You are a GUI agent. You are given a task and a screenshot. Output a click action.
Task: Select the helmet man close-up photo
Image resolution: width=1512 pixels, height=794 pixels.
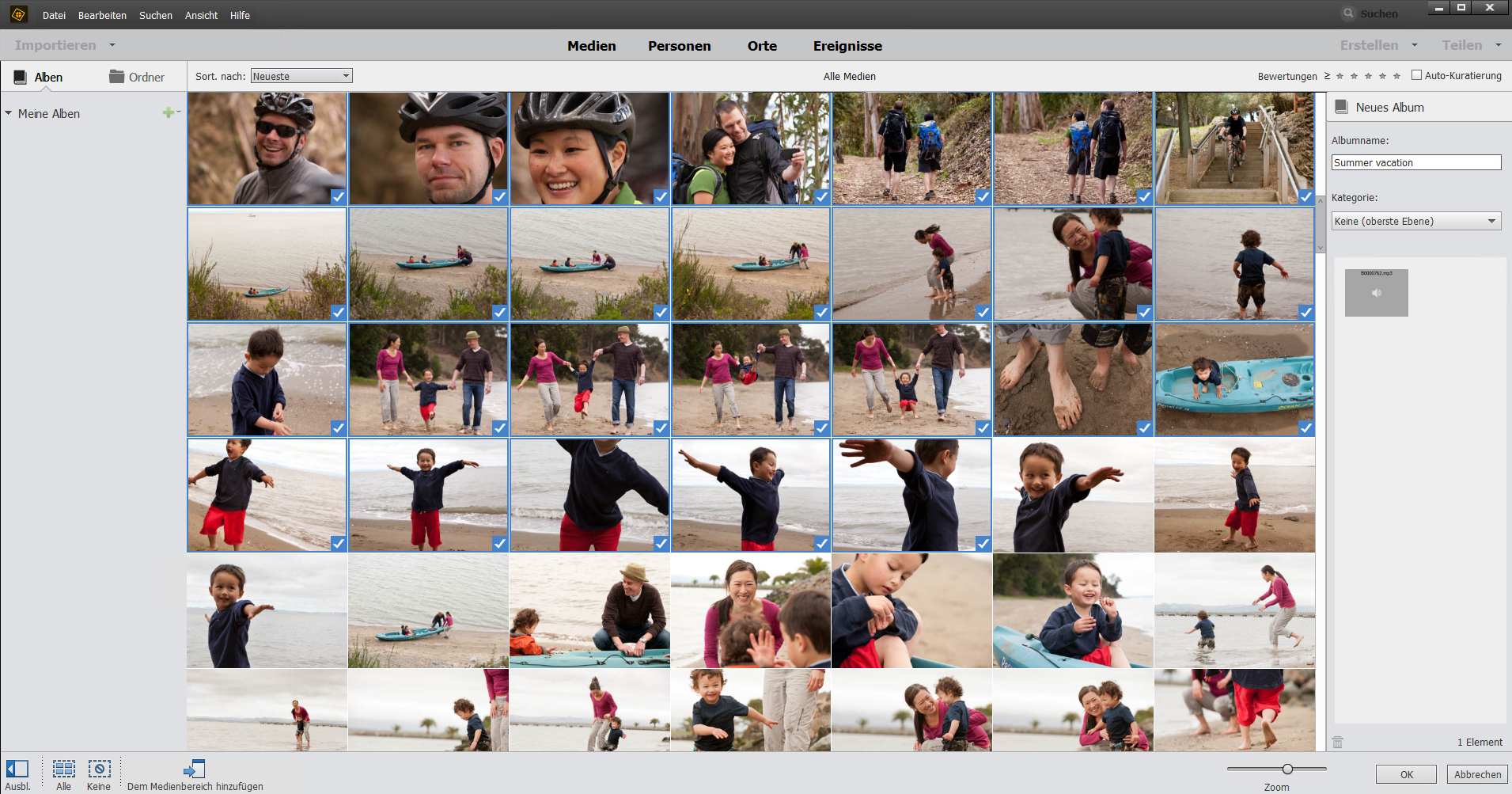[428, 149]
